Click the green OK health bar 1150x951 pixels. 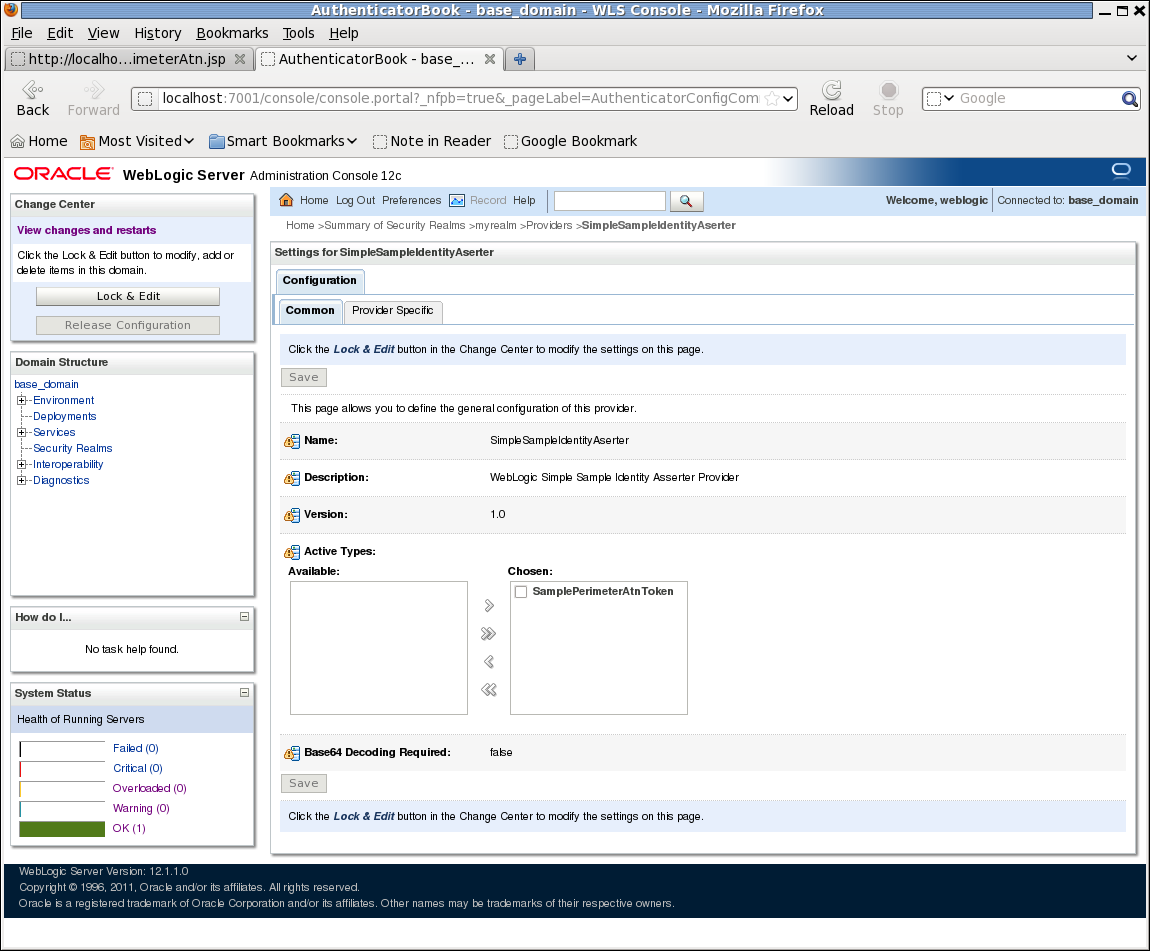[62, 828]
